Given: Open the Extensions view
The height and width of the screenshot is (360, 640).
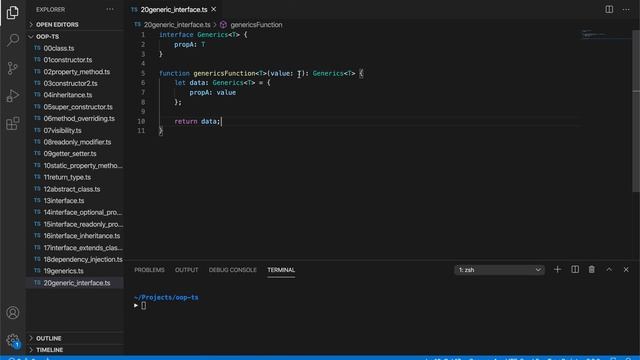Looking at the screenshot, I should tap(13, 123).
